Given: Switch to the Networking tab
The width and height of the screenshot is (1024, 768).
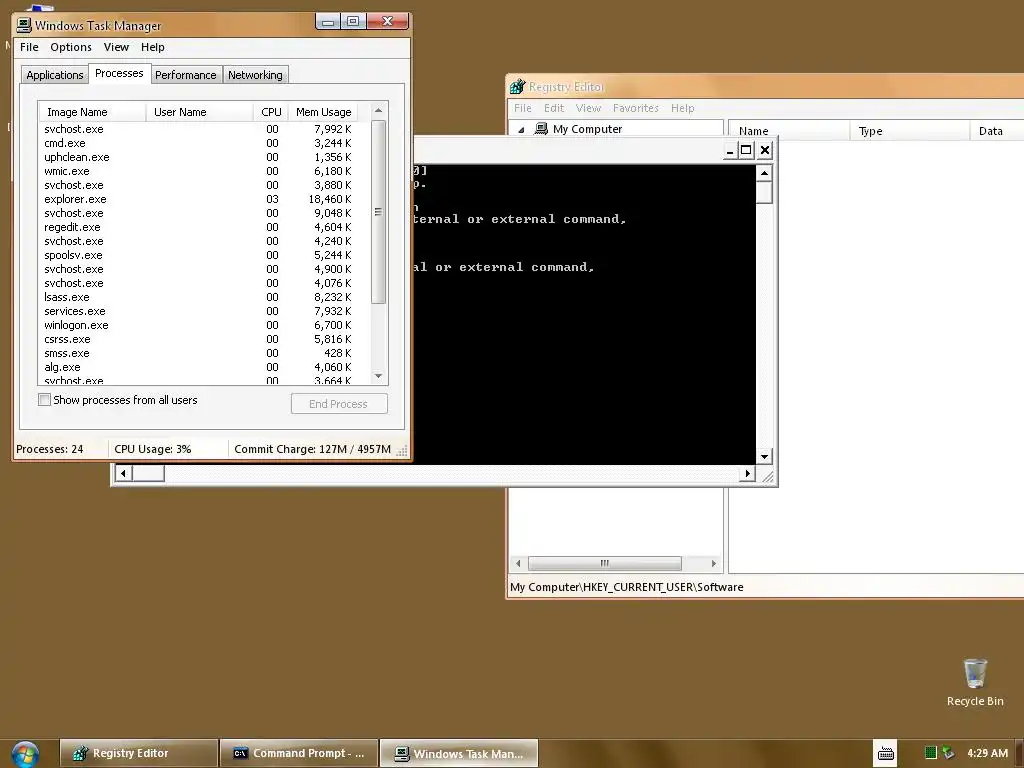Looking at the screenshot, I should tap(255, 75).
